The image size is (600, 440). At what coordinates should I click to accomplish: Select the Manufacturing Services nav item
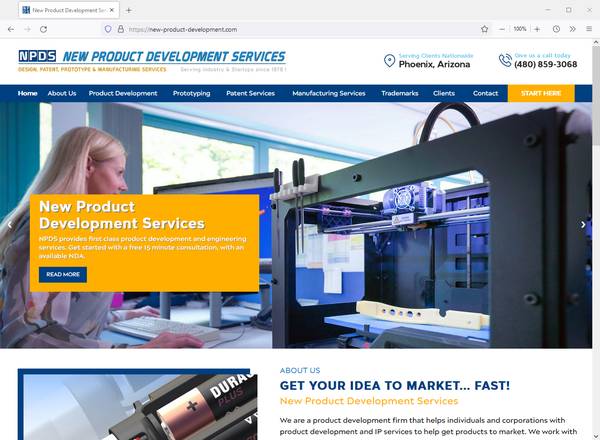point(328,93)
